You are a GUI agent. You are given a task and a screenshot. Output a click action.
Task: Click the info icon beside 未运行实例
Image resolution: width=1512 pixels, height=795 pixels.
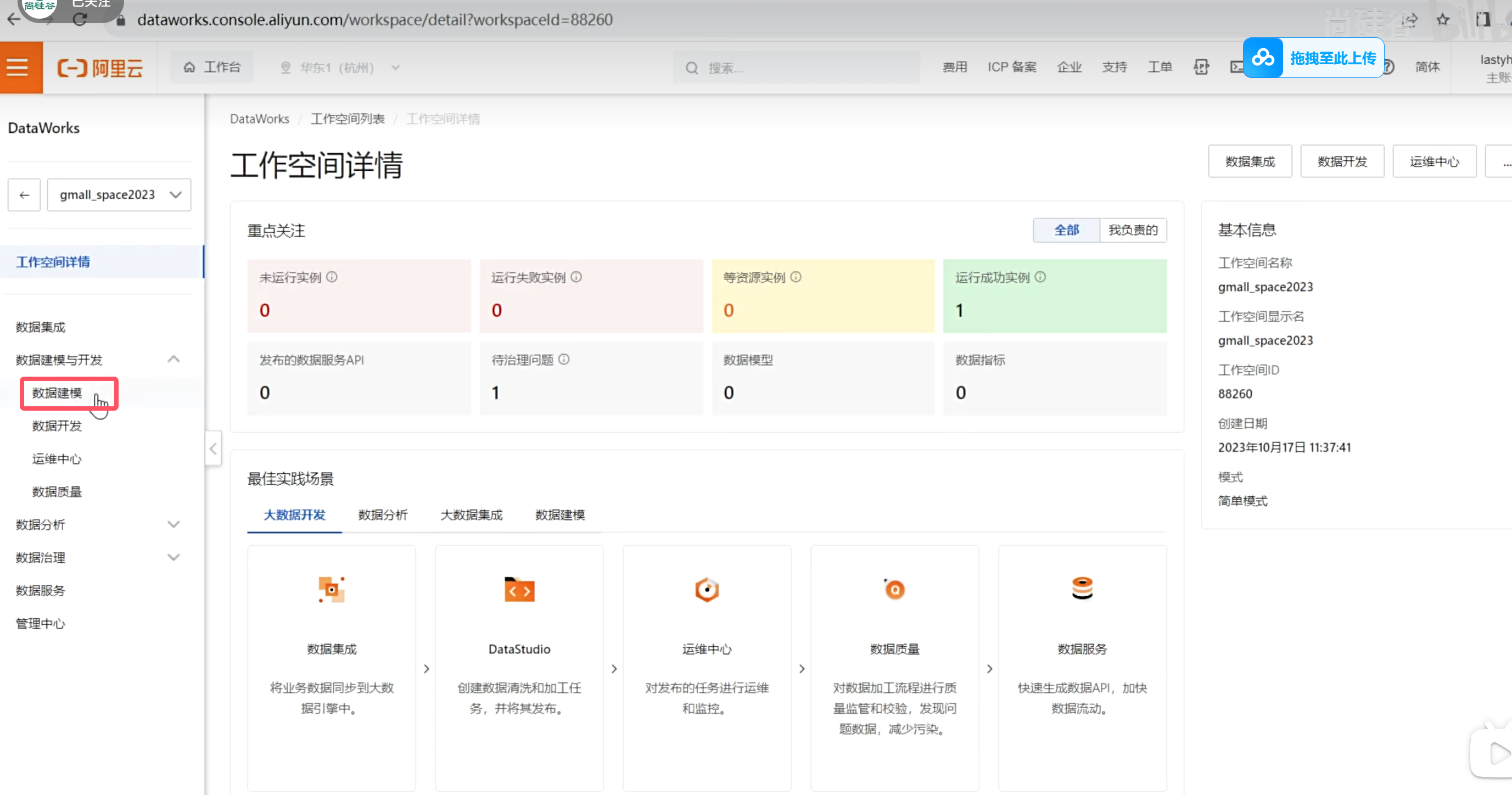coord(332,277)
